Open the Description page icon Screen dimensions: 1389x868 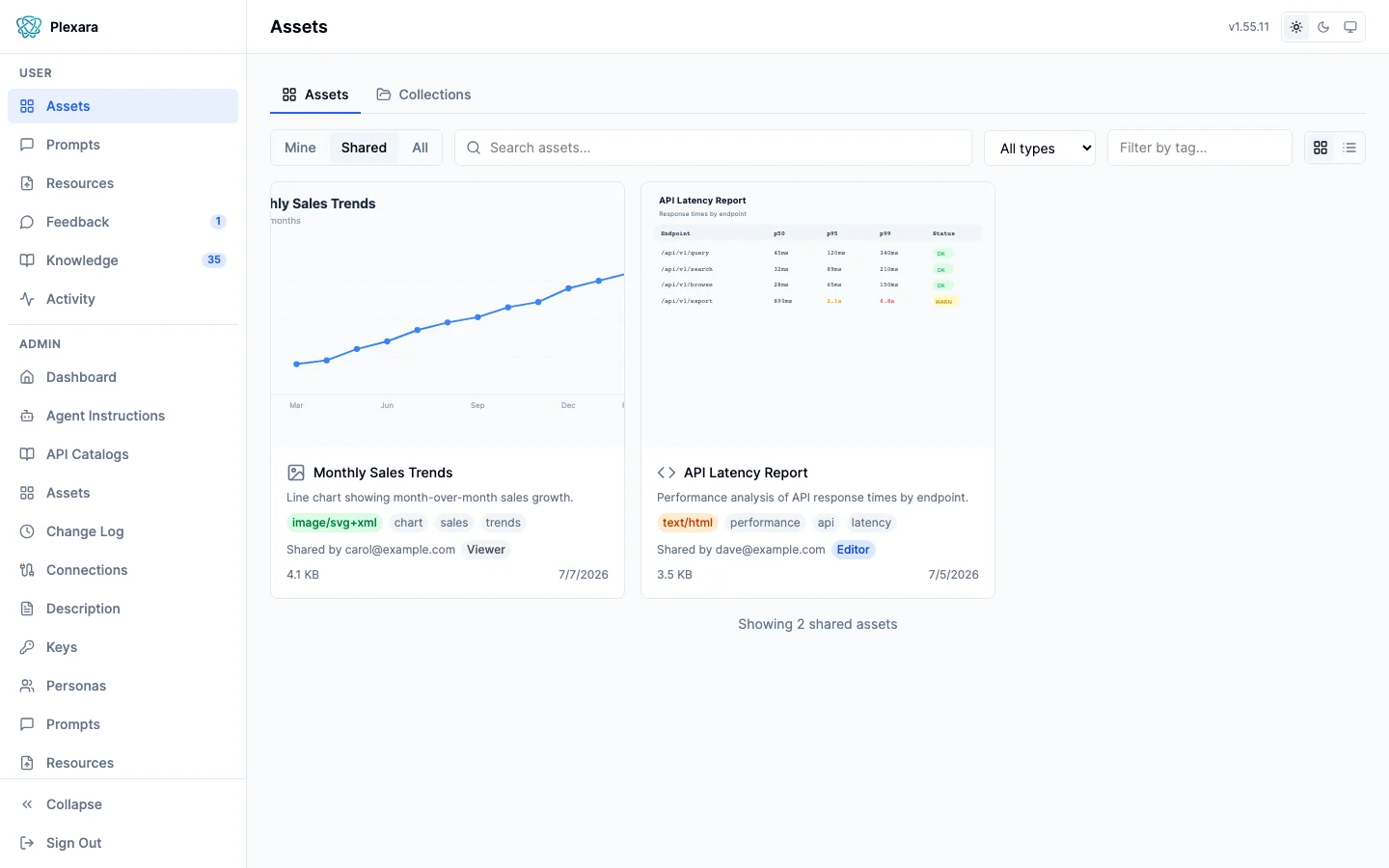[x=27, y=609]
